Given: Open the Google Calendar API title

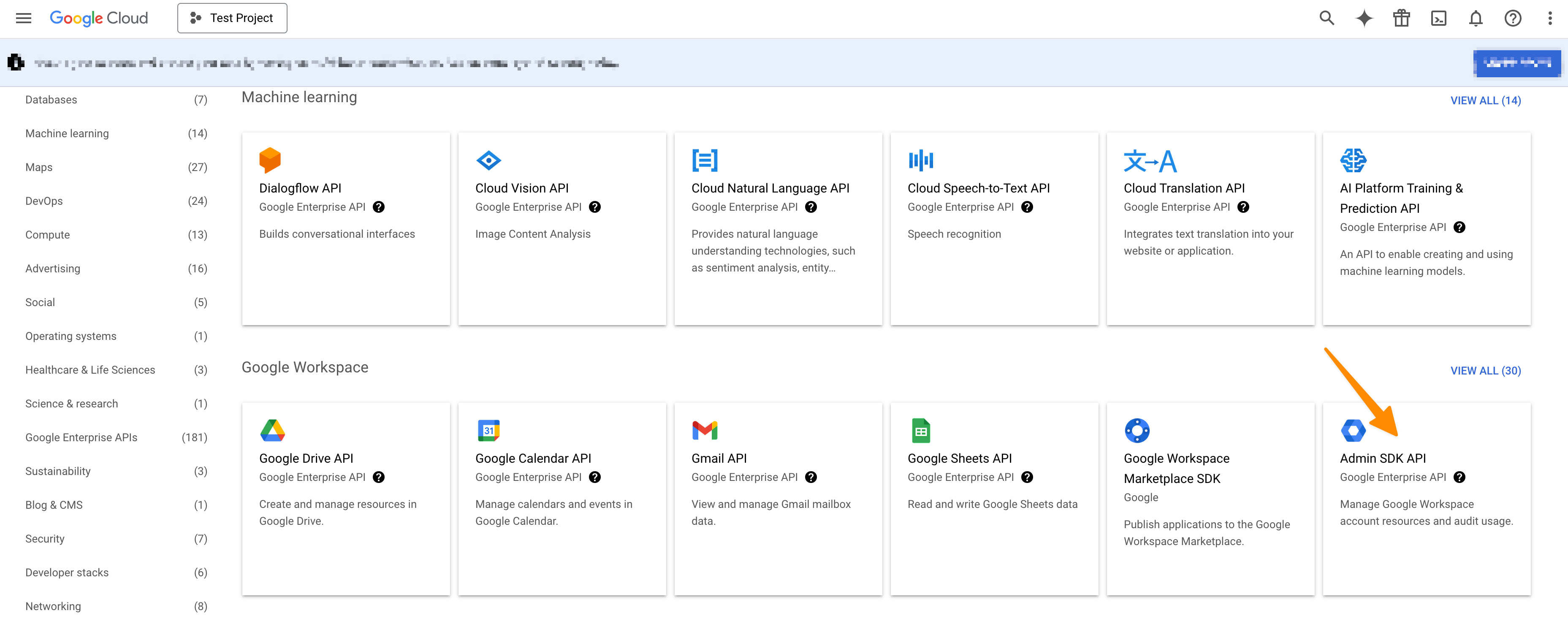Looking at the screenshot, I should (533, 459).
